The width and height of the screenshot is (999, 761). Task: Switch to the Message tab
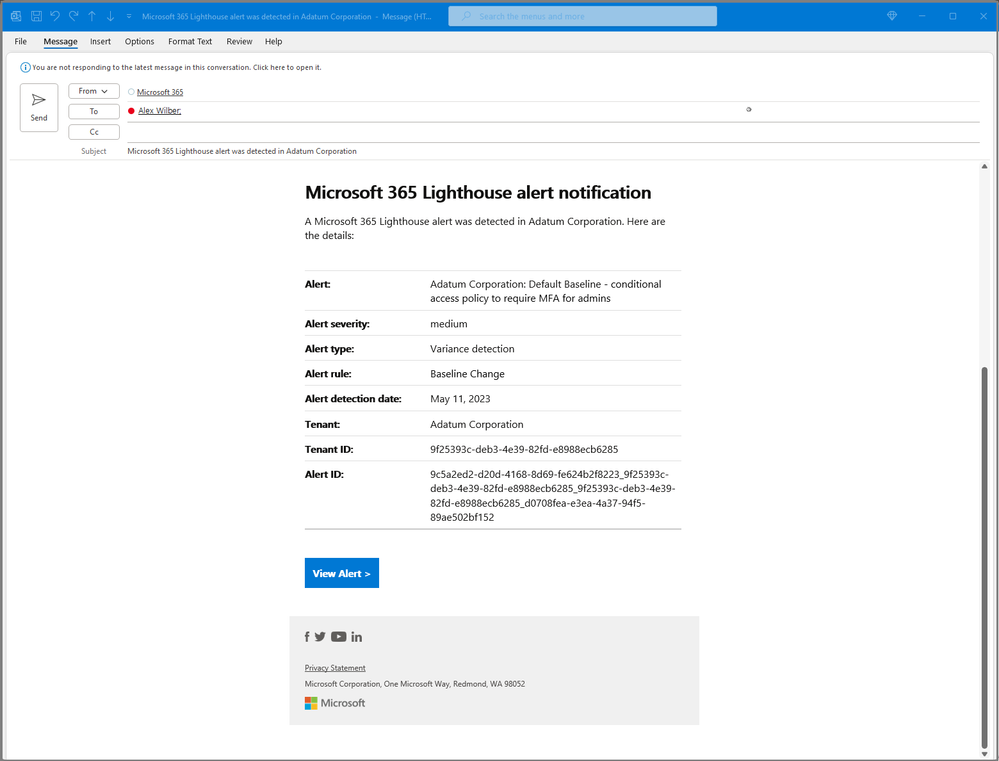click(x=61, y=41)
